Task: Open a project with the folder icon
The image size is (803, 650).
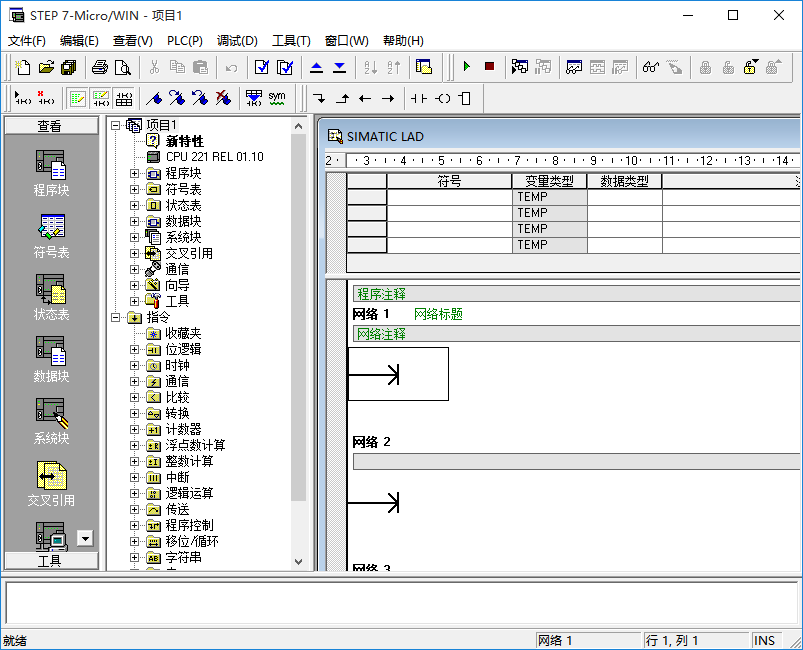Action: point(46,67)
